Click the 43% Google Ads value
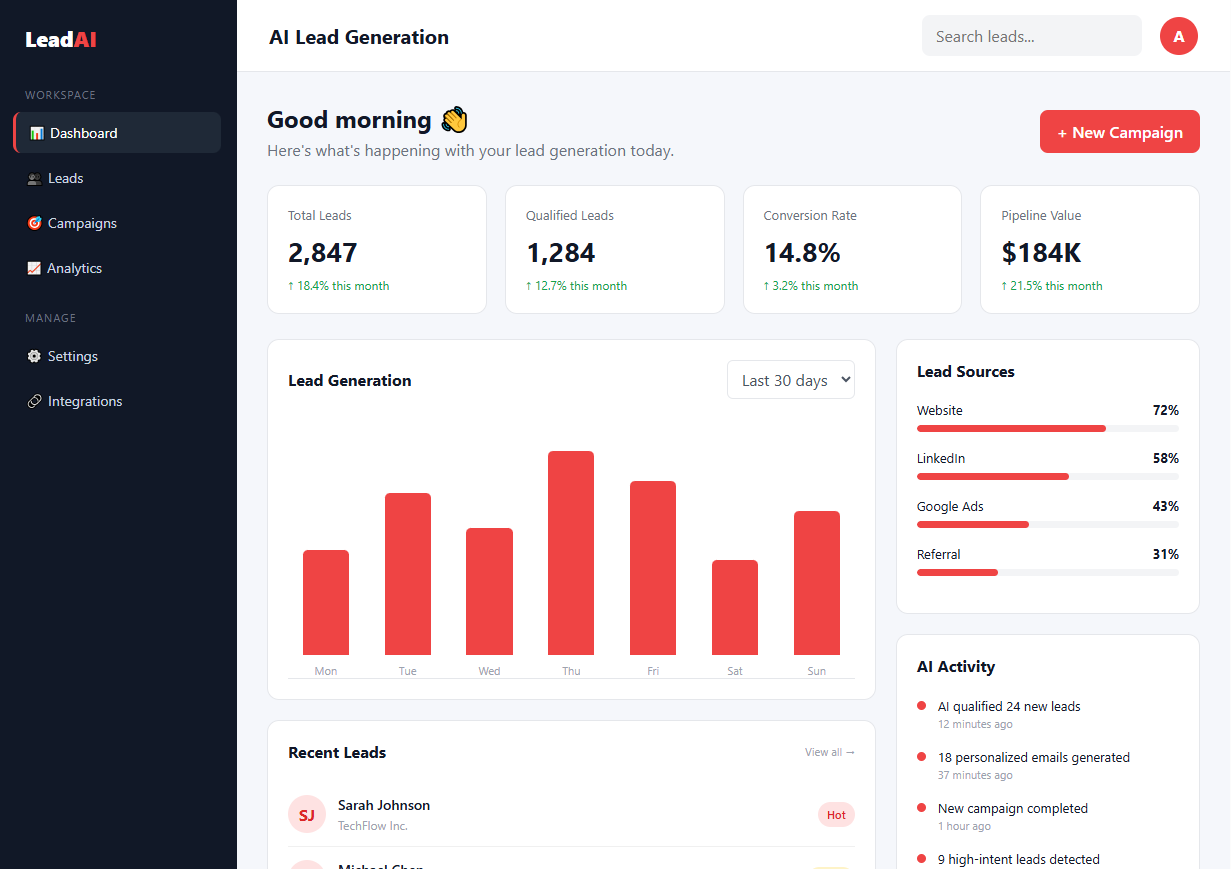 [x=1166, y=506]
